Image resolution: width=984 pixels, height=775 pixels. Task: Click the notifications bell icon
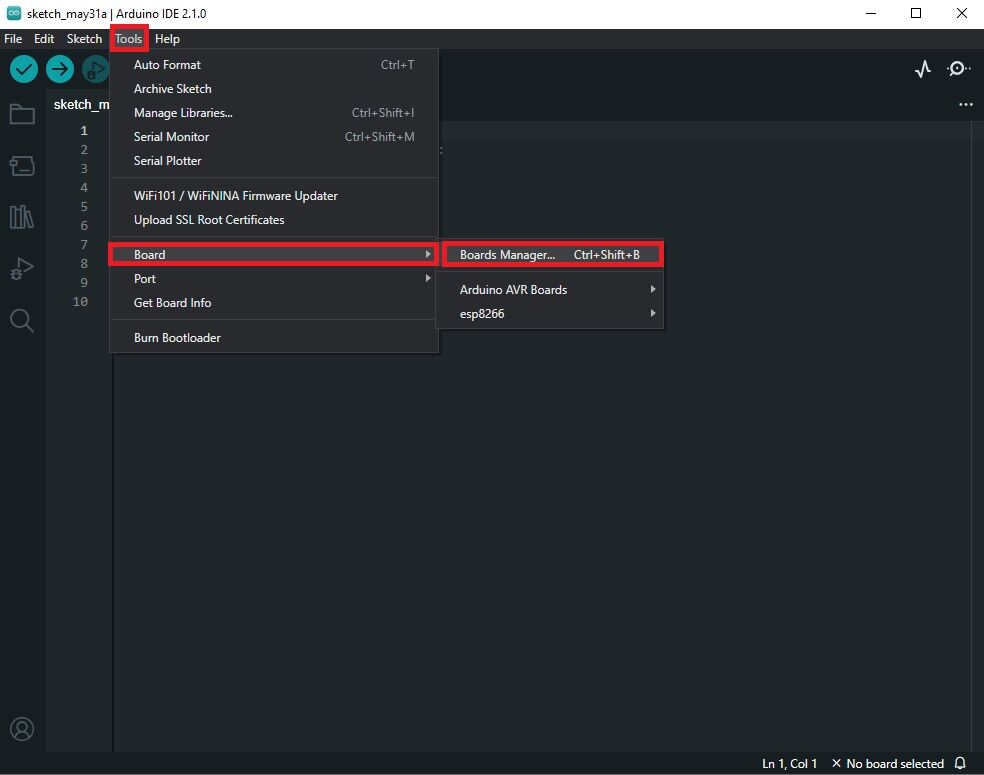960,763
